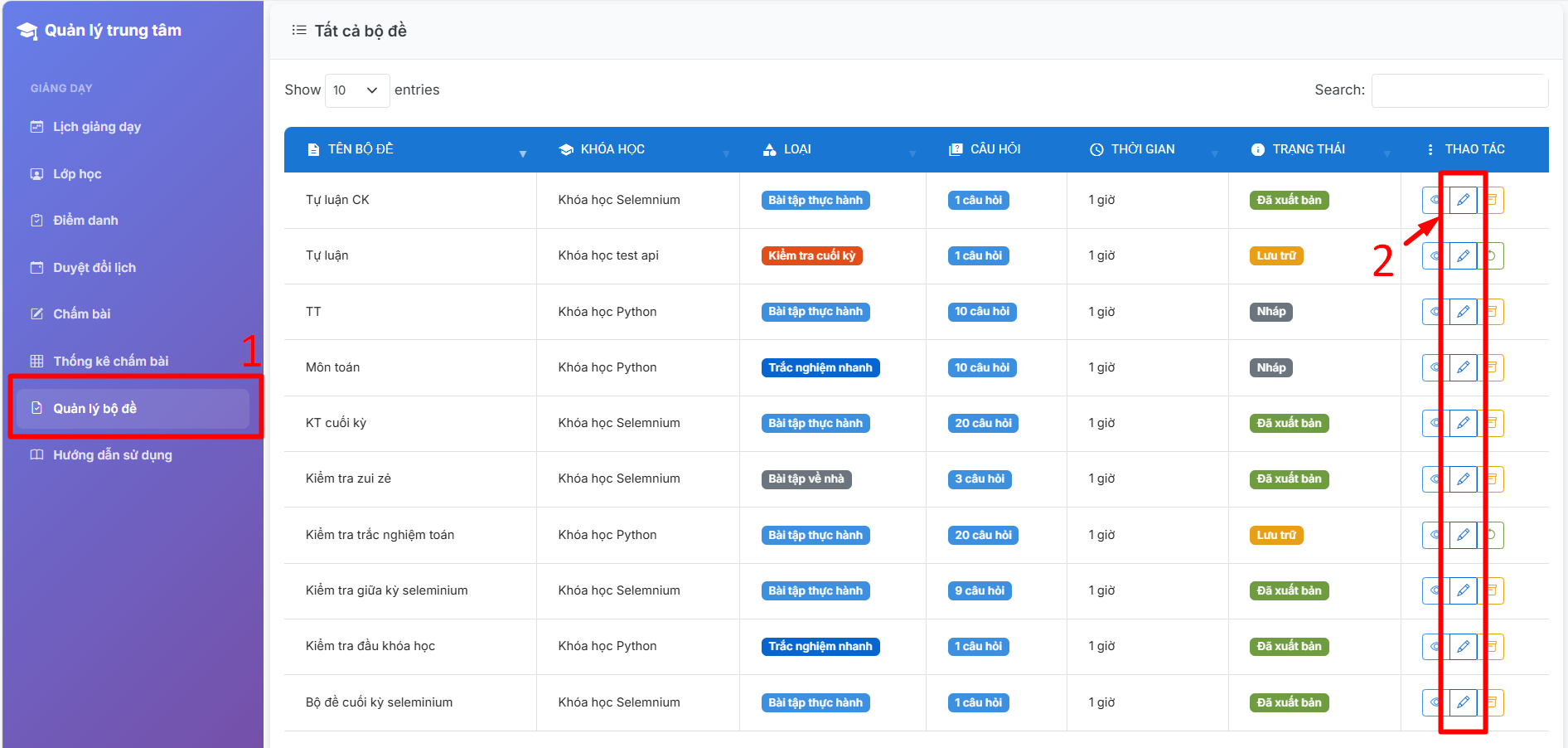1568x748 pixels.
Task: Archive the Kiểm tra đầu khóa học set
Action: pyautogui.click(x=1492, y=647)
